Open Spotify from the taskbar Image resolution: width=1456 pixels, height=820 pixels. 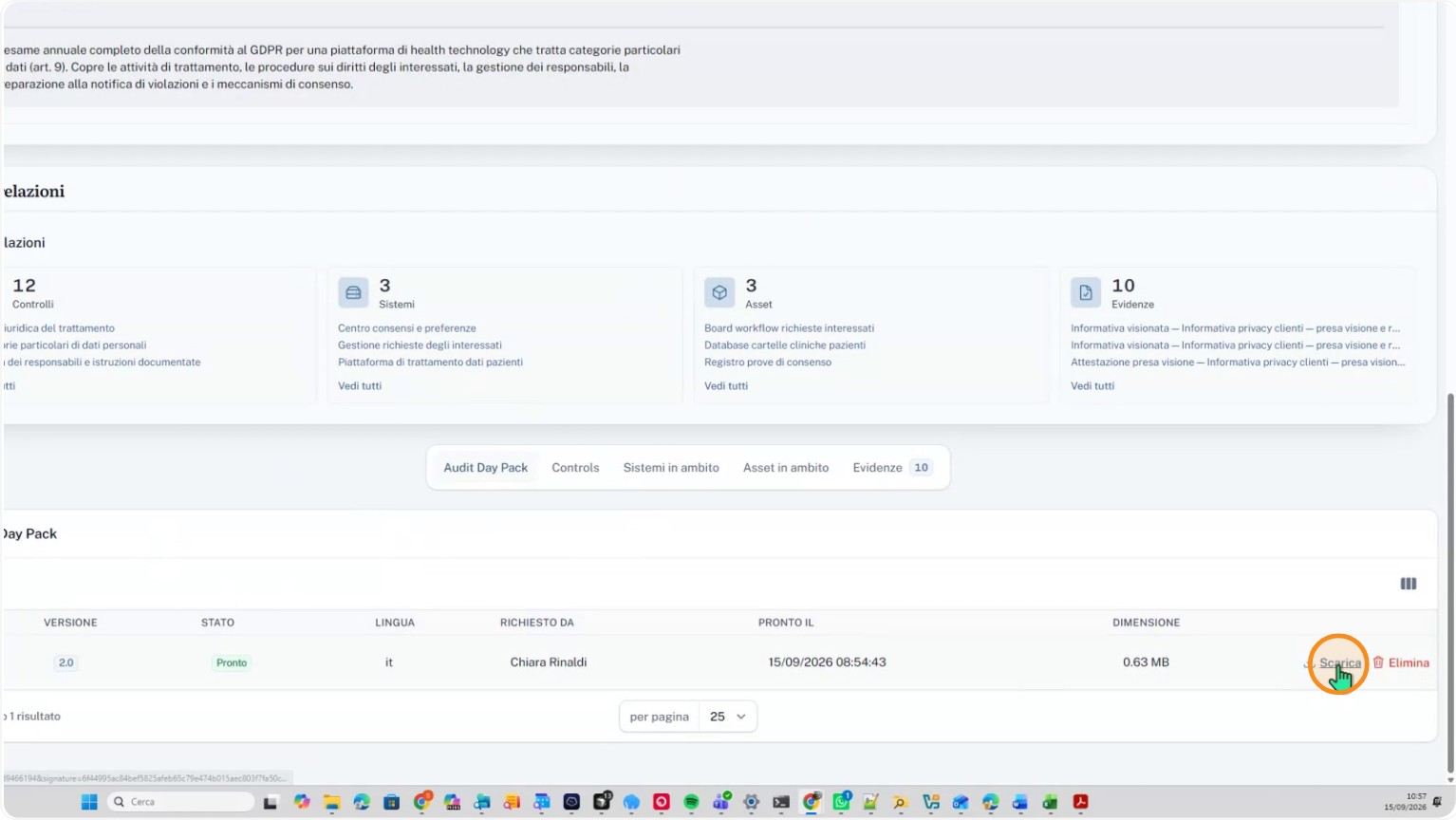(691, 802)
